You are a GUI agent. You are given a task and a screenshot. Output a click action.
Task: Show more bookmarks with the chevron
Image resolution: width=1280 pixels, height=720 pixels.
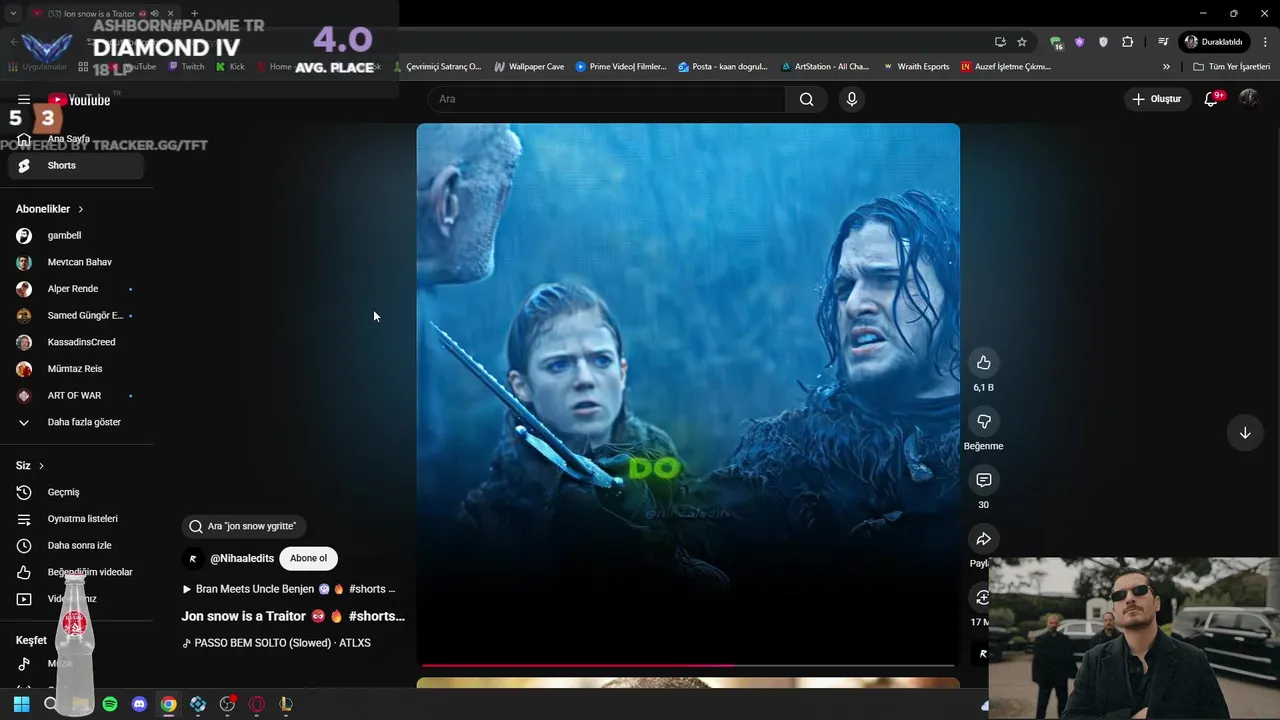[x=1166, y=67]
